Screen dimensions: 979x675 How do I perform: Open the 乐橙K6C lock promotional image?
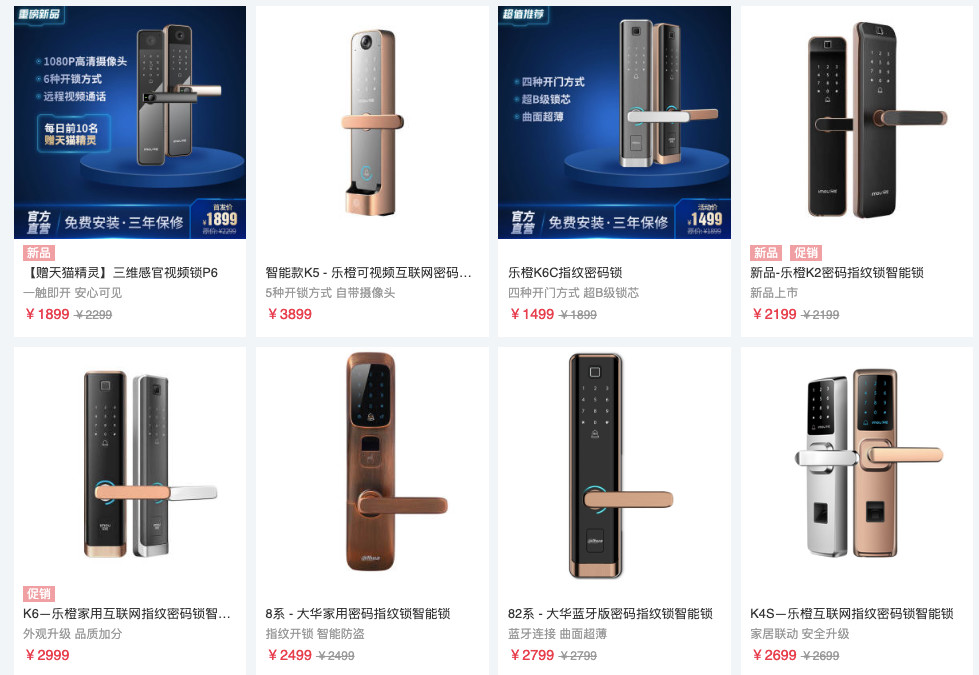[x=614, y=122]
